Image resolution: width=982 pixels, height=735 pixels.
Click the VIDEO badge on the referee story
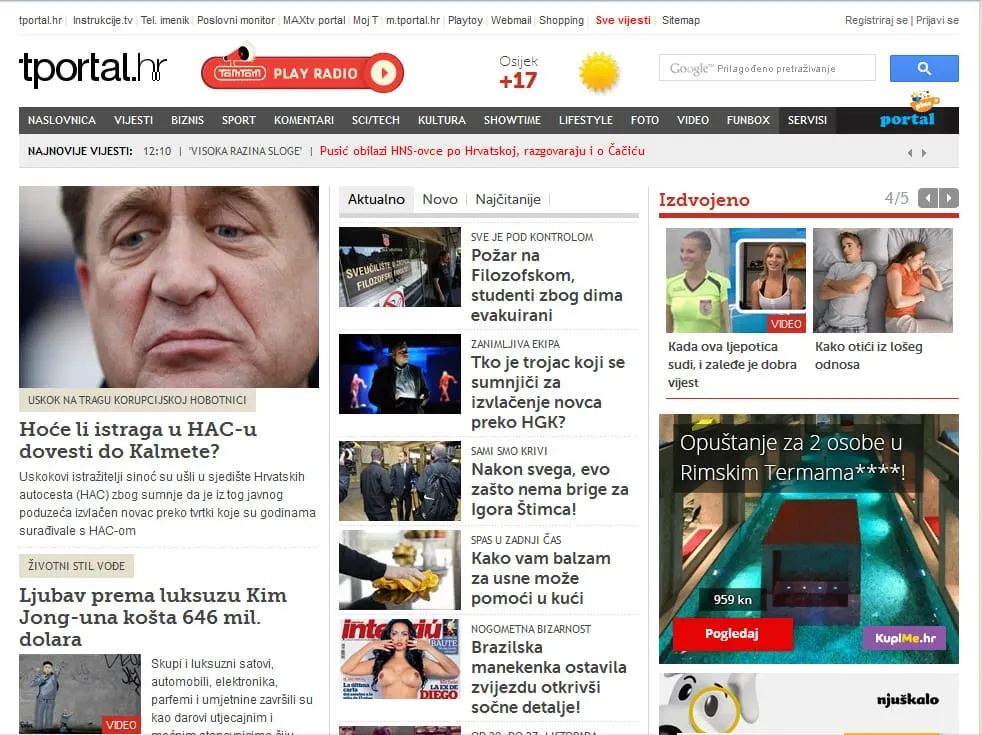(785, 324)
